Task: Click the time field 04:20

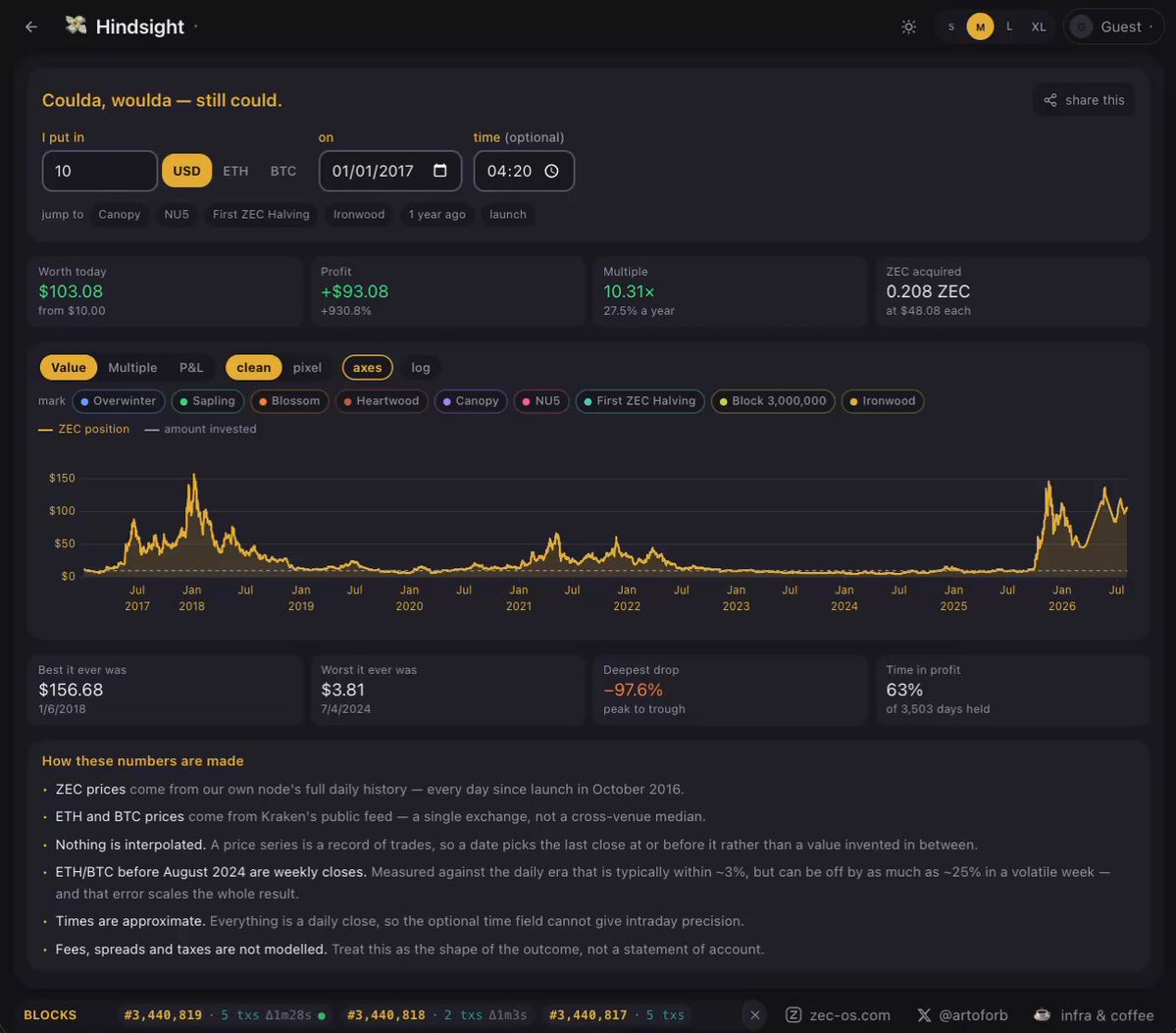Action: click(524, 171)
